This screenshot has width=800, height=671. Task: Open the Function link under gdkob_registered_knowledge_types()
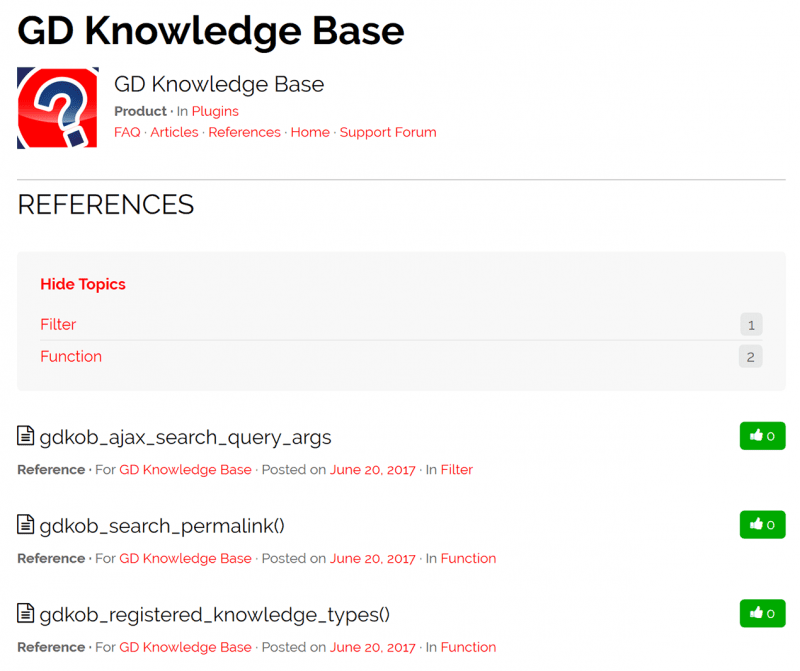click(468, 647)
